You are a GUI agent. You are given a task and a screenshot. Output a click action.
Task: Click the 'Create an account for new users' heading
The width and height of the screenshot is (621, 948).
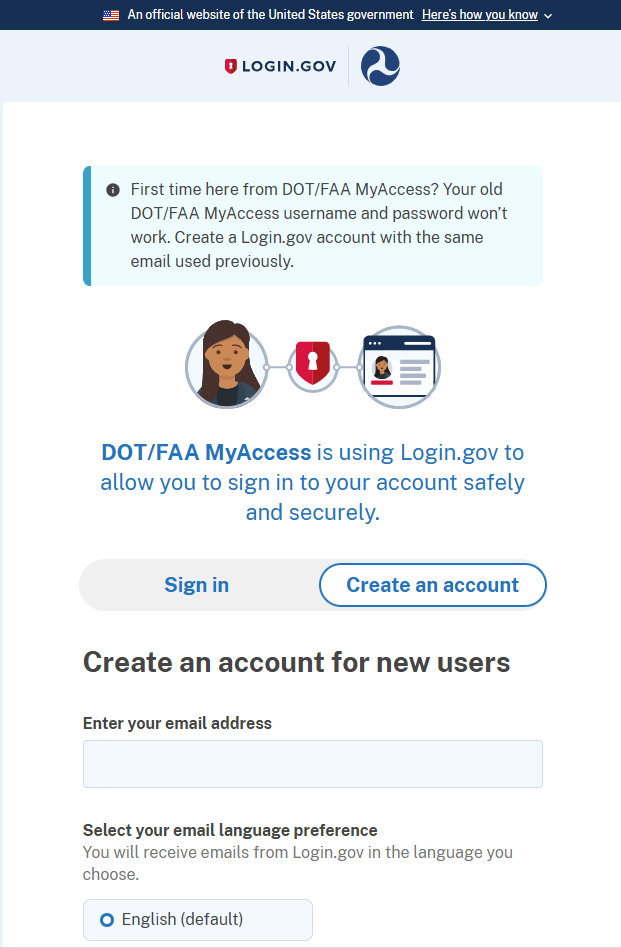297,662
